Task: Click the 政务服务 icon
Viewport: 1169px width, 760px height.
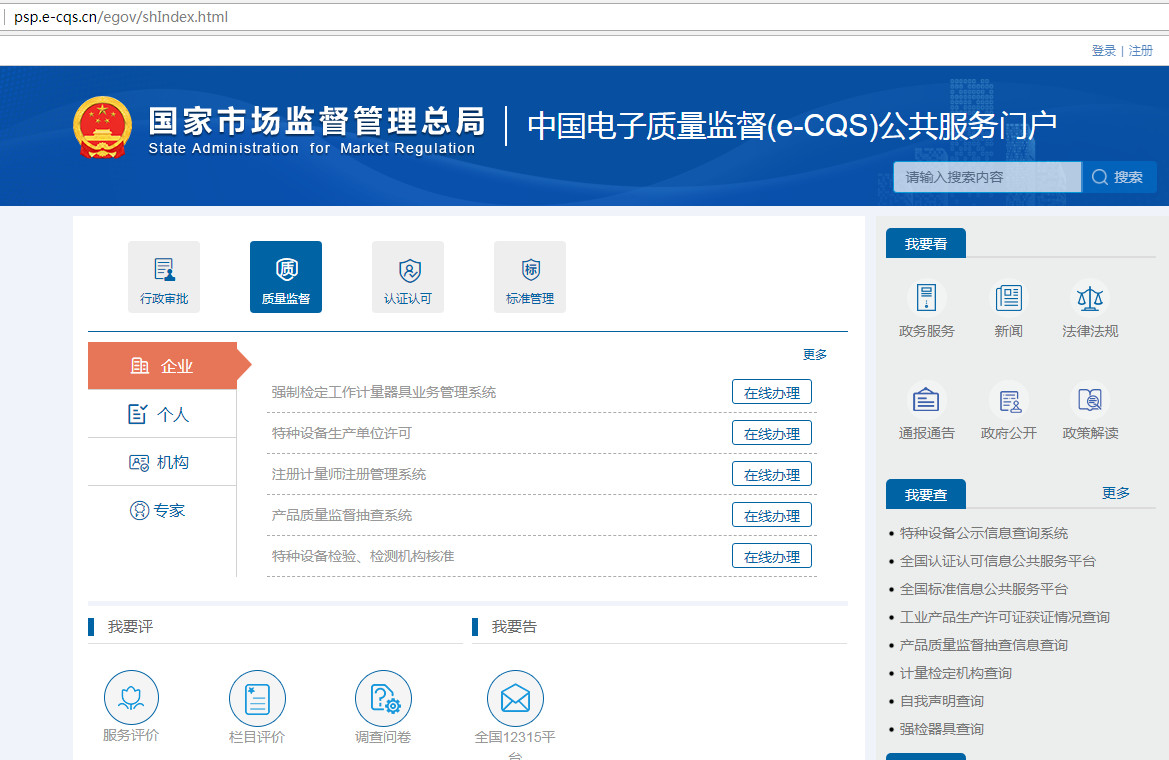Action: [927, 298]
